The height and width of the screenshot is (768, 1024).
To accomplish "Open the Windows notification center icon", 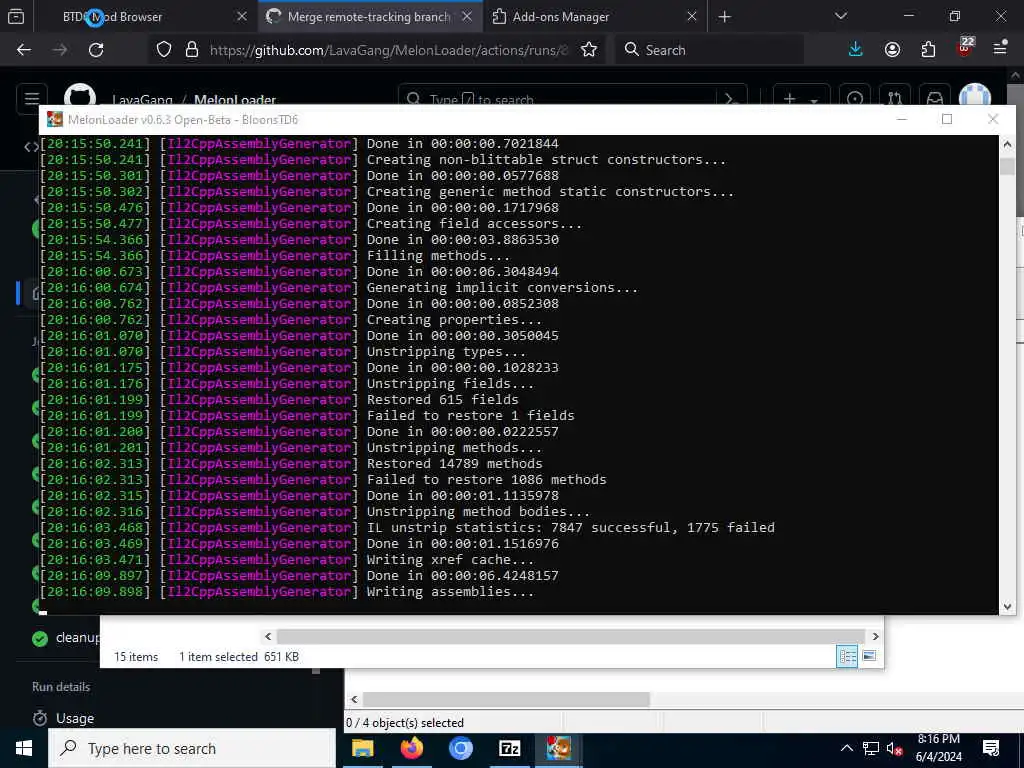I will pyautogui.click(x=991, y=748).
